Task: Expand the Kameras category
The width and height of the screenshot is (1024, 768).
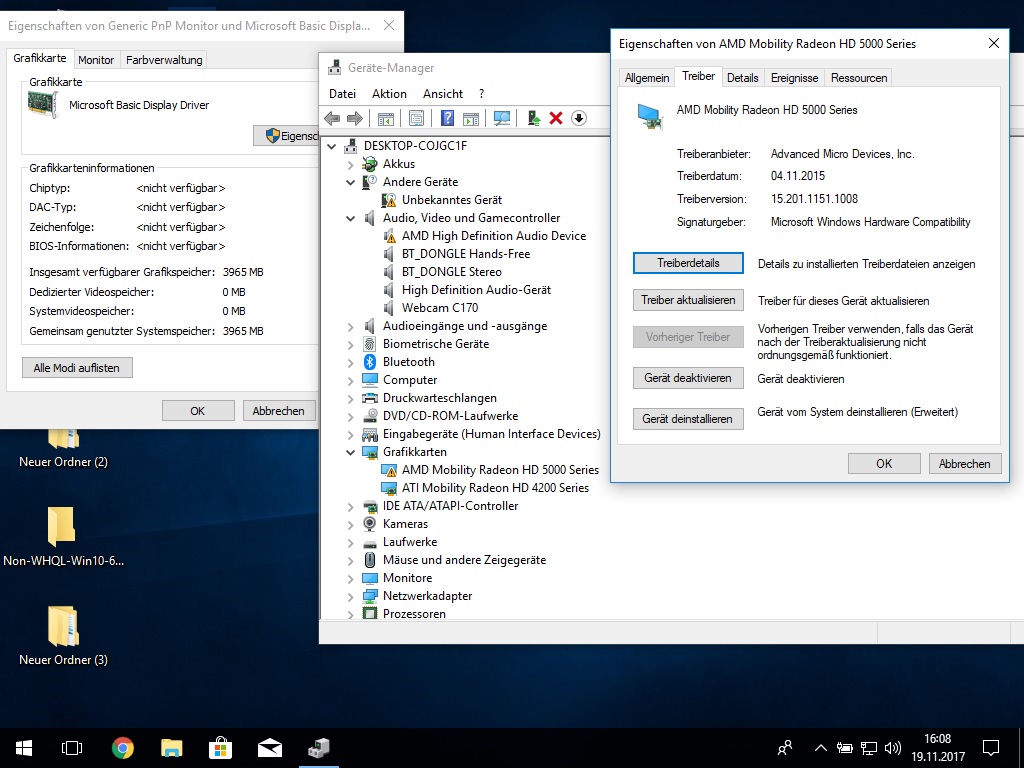Action: [x=351, y=524]
